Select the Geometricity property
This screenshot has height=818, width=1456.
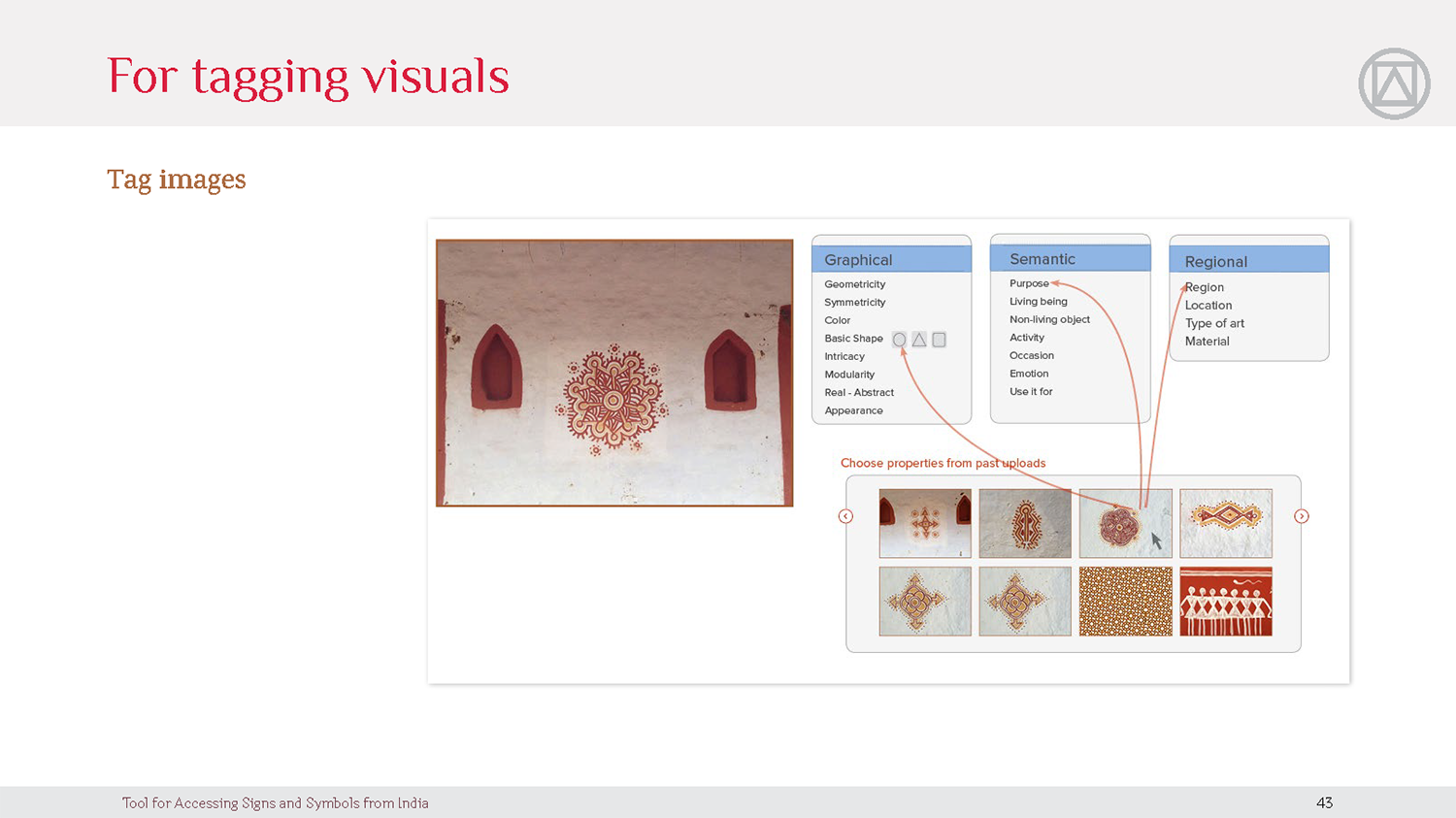[x=854, y=284]
